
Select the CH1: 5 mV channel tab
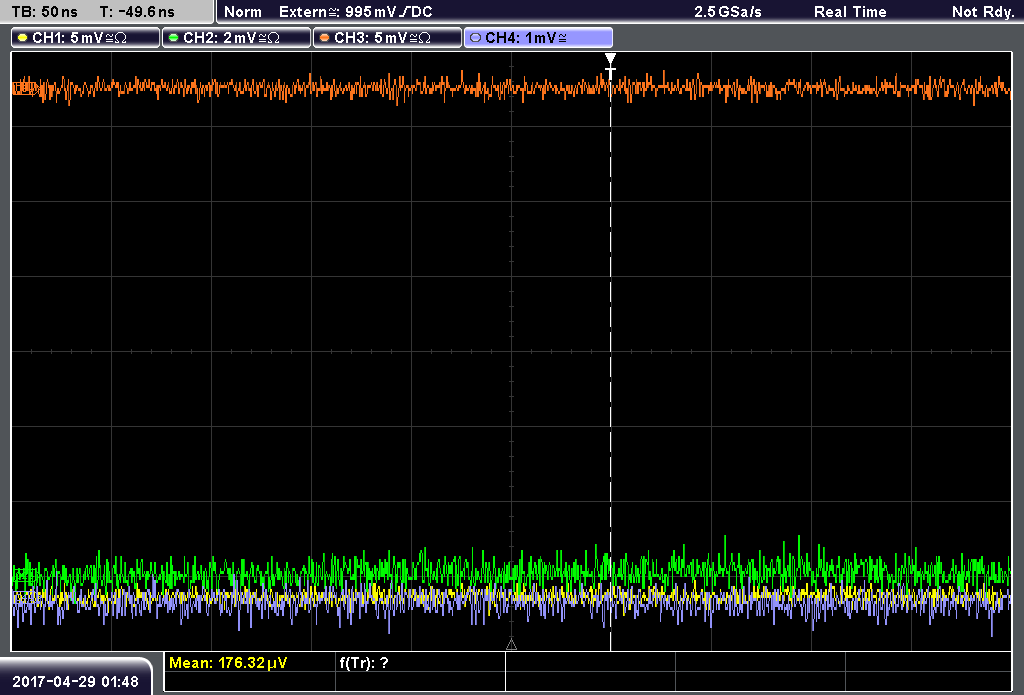pyautogui.click(x=86, y=38)
